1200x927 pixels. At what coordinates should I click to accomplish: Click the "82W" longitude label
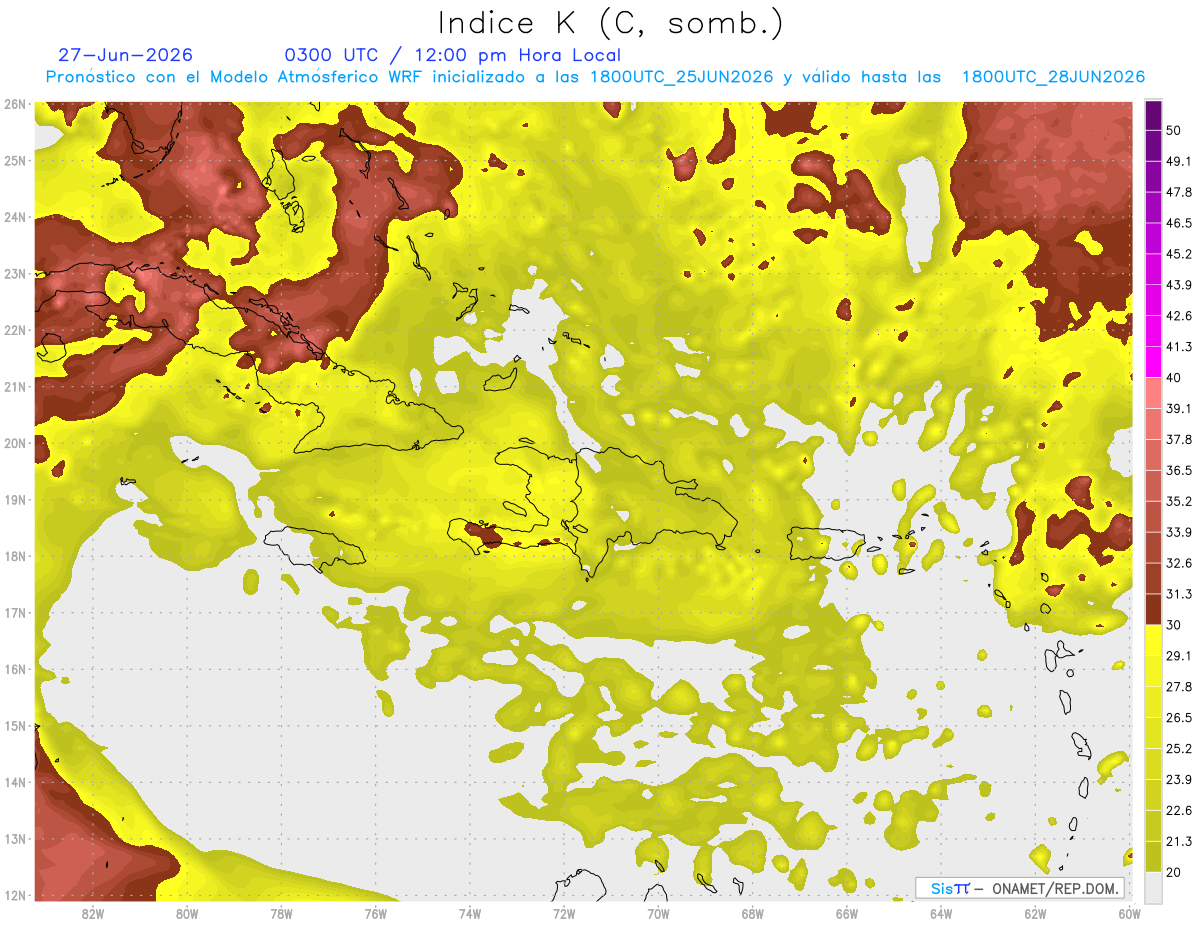93,914
